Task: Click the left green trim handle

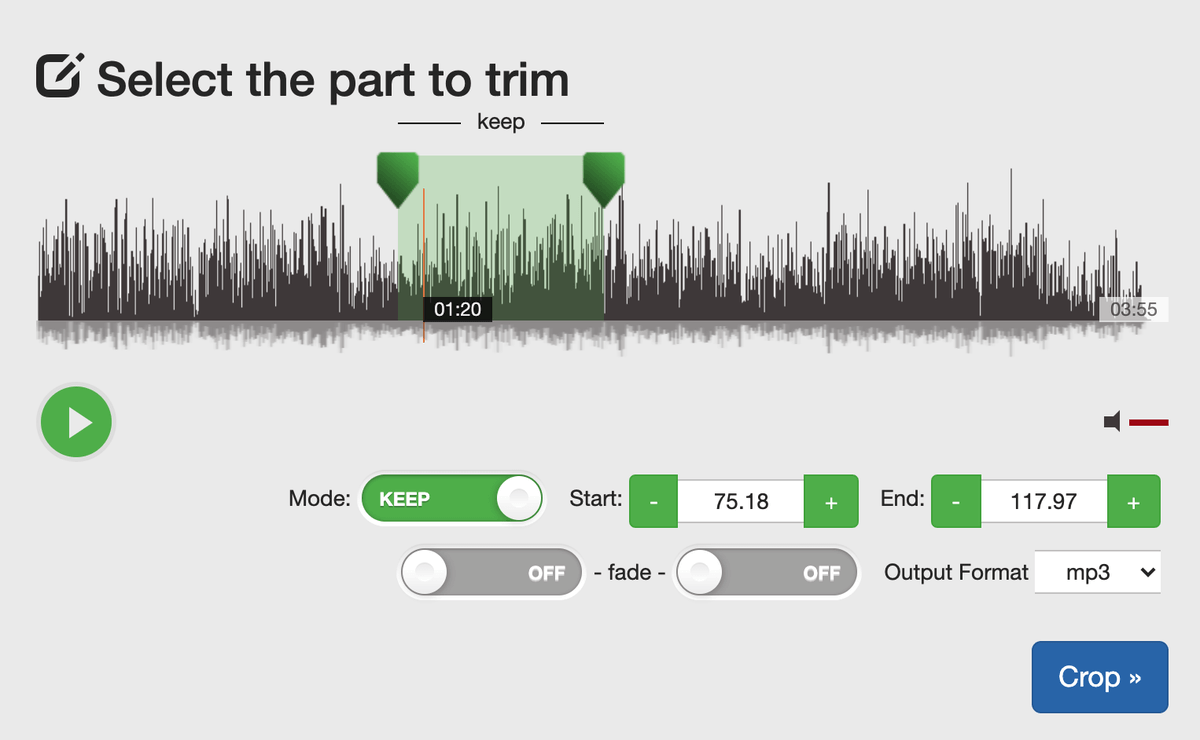Action: click(397, 179)
